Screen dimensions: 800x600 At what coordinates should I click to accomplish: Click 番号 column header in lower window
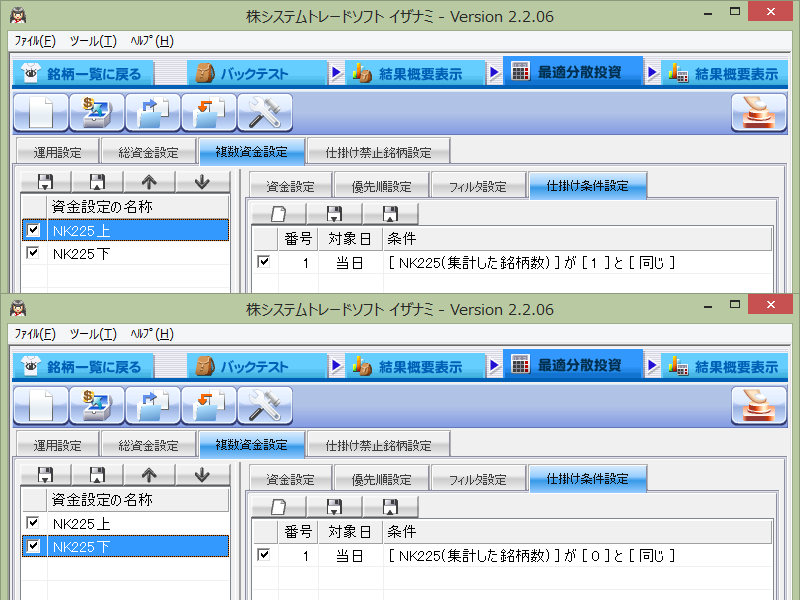[x=298, y=532]
